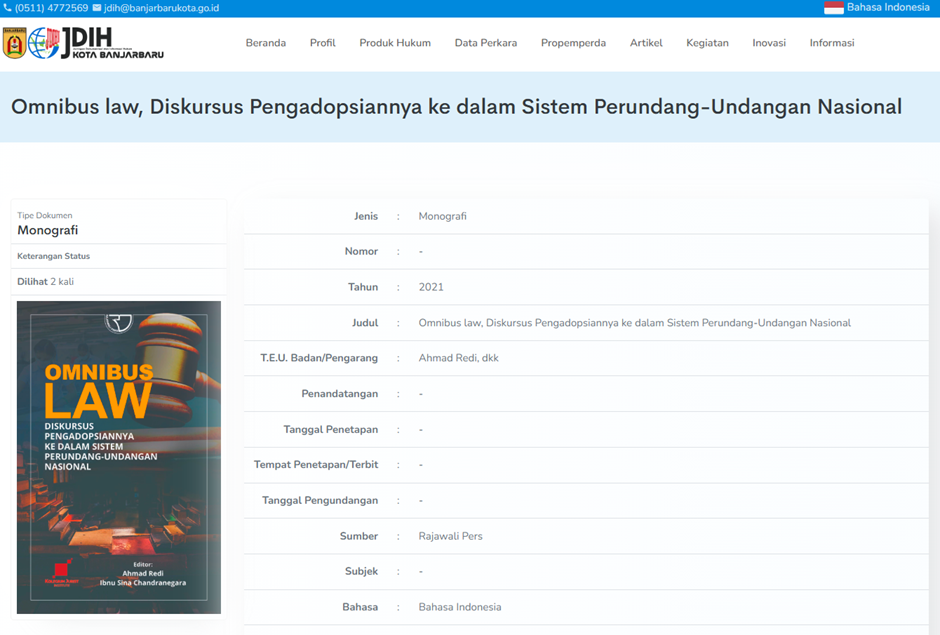Click the Banjarbaru city crest logo
940x635 pixels.
(15, 43)
